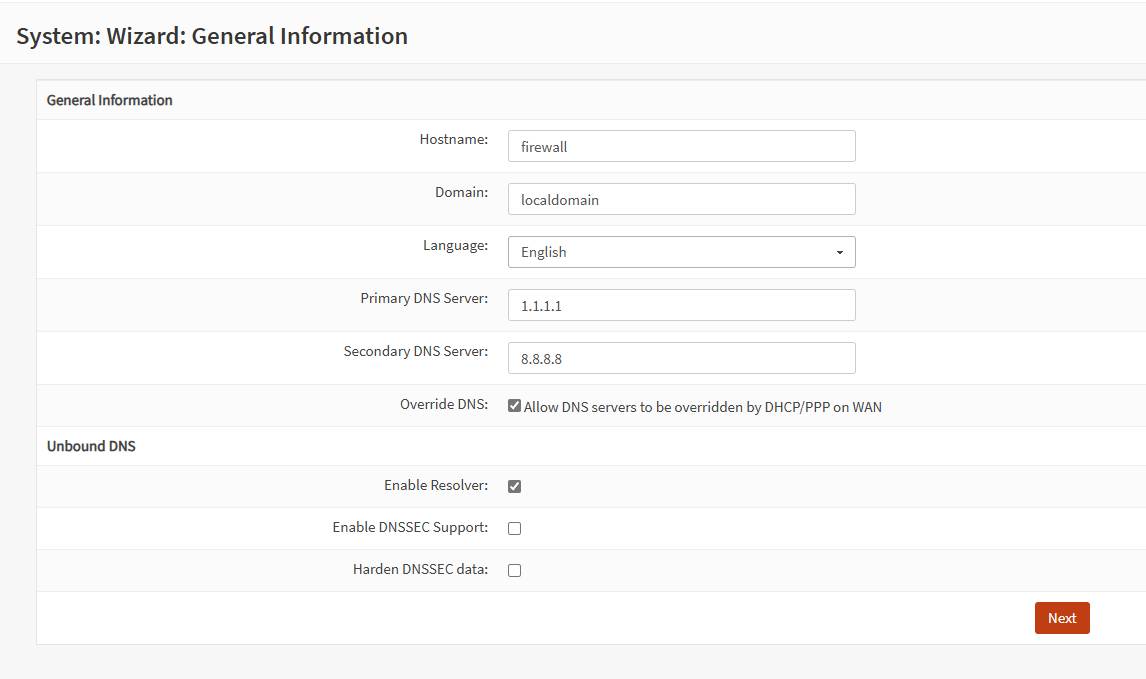Click the page title System: Wizard: General Information
This screenshot has width=1146, height=679.
(x=212, y=36)
